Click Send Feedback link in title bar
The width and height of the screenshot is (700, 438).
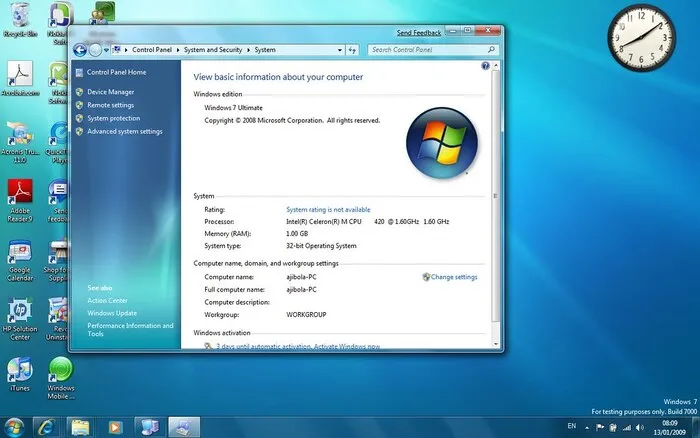click(419, 33)
